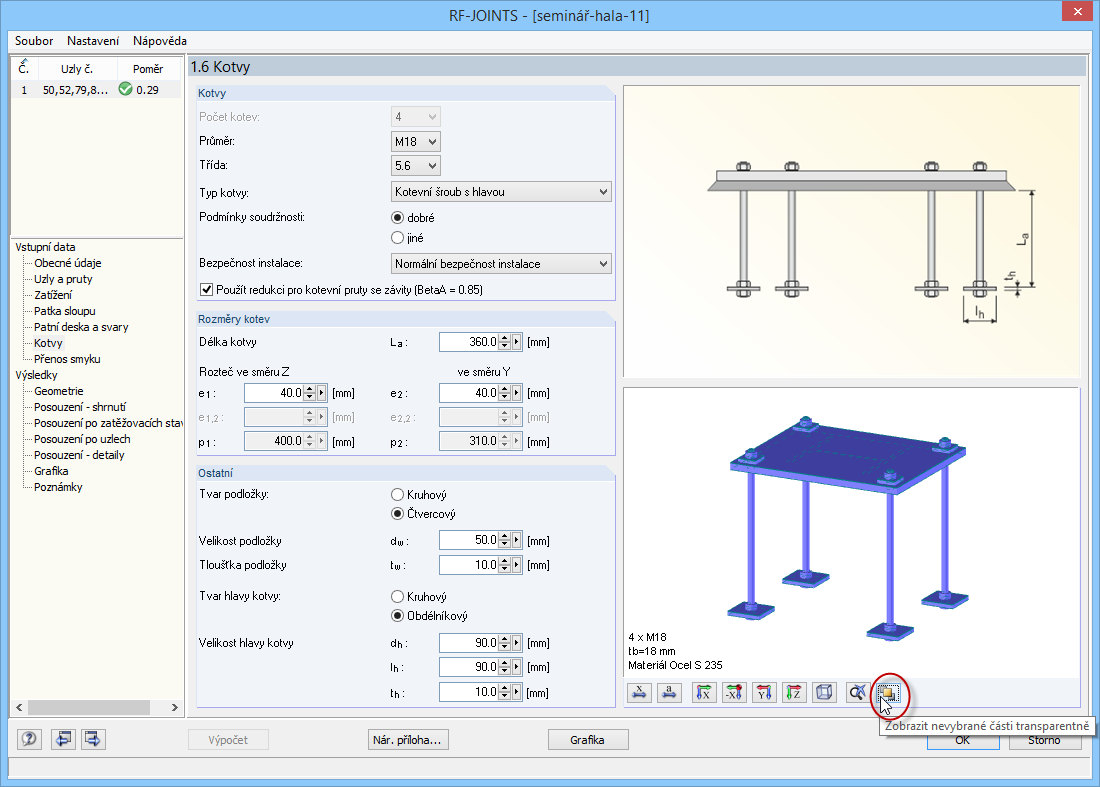Click the Storno button

(1045, 741)
